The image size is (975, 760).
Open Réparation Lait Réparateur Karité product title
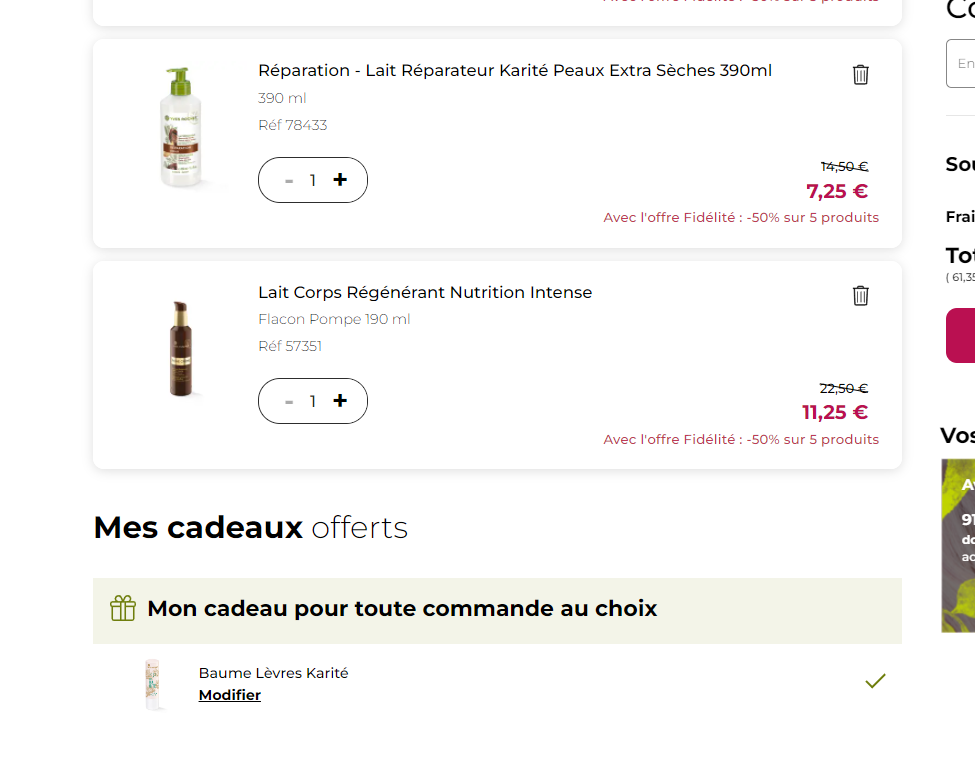pyautogui.click(x=514, y=71)
